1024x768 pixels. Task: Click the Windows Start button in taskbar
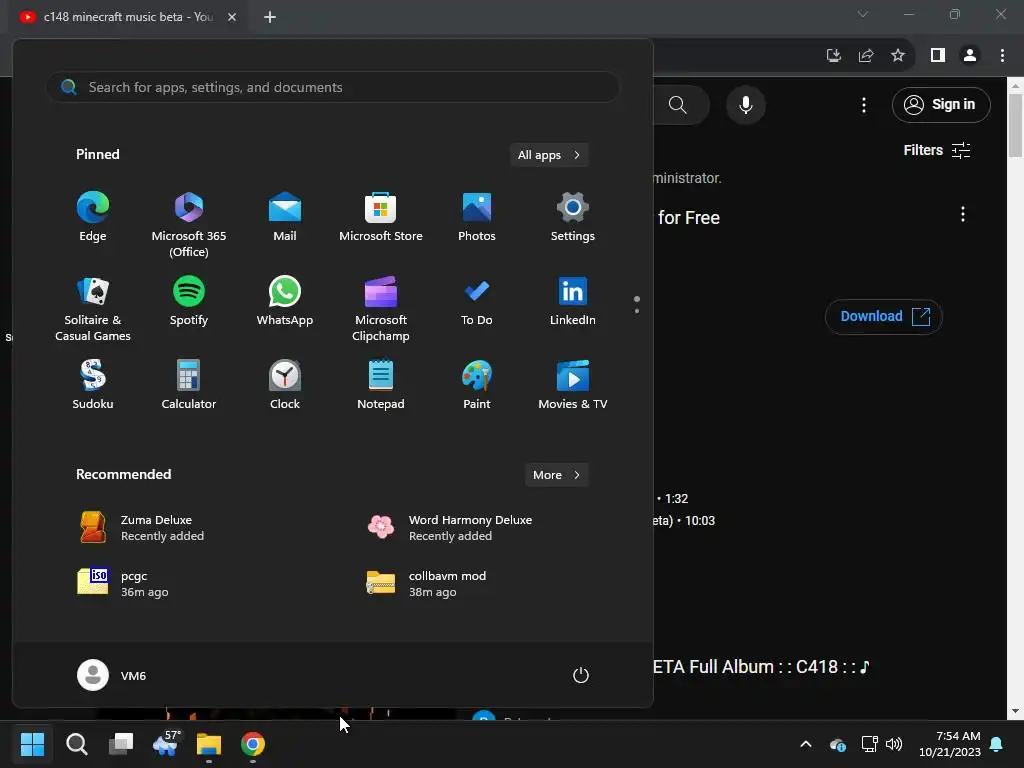pos(32,744)
